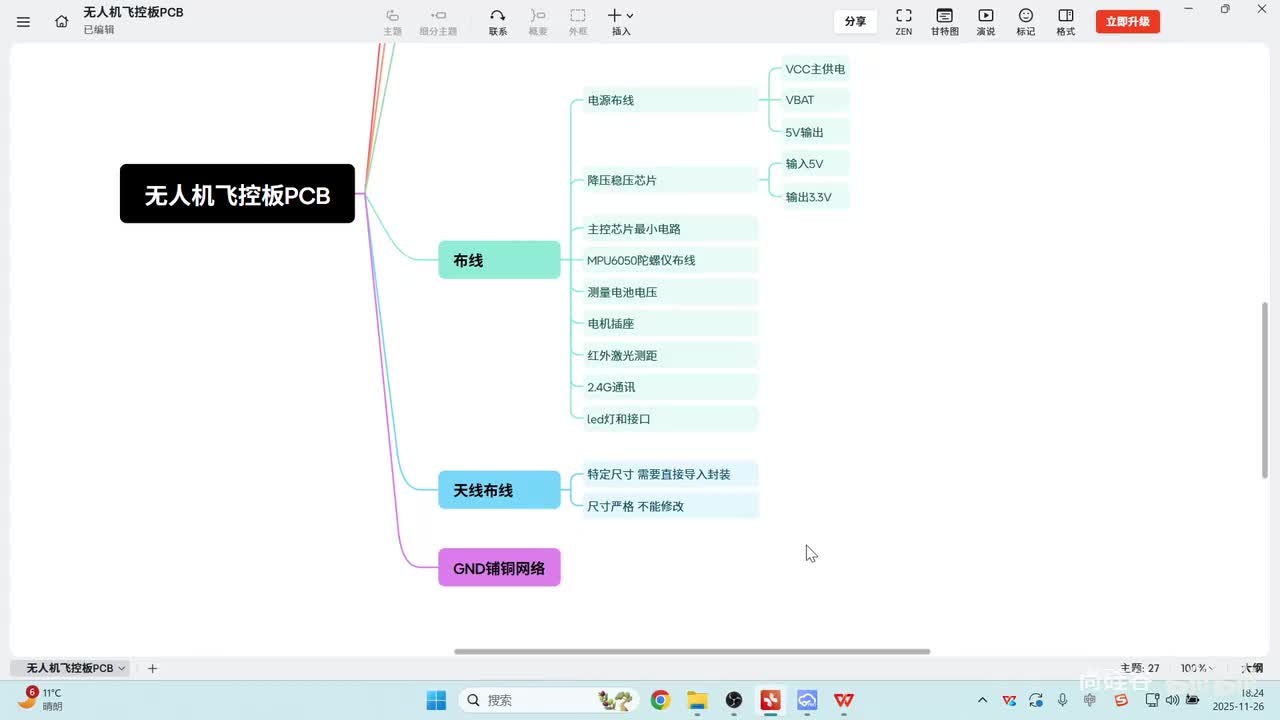This screenshot has width=1280, height=720.
Task: Select the 输入5V node
Action: click(x=815, y=164)
